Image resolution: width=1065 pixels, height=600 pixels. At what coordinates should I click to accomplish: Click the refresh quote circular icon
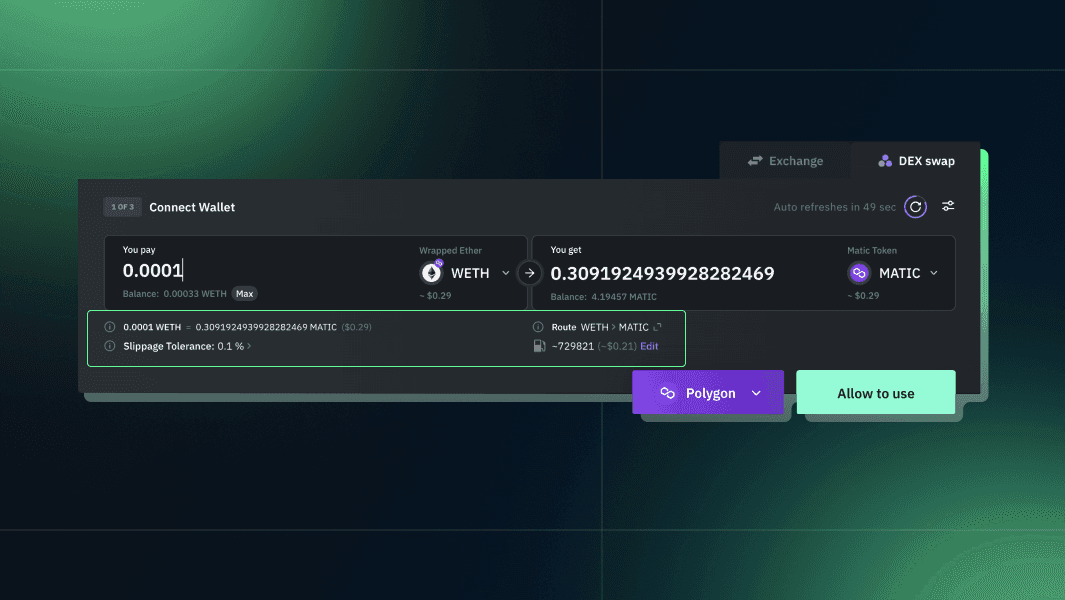[x=915, y=207]
